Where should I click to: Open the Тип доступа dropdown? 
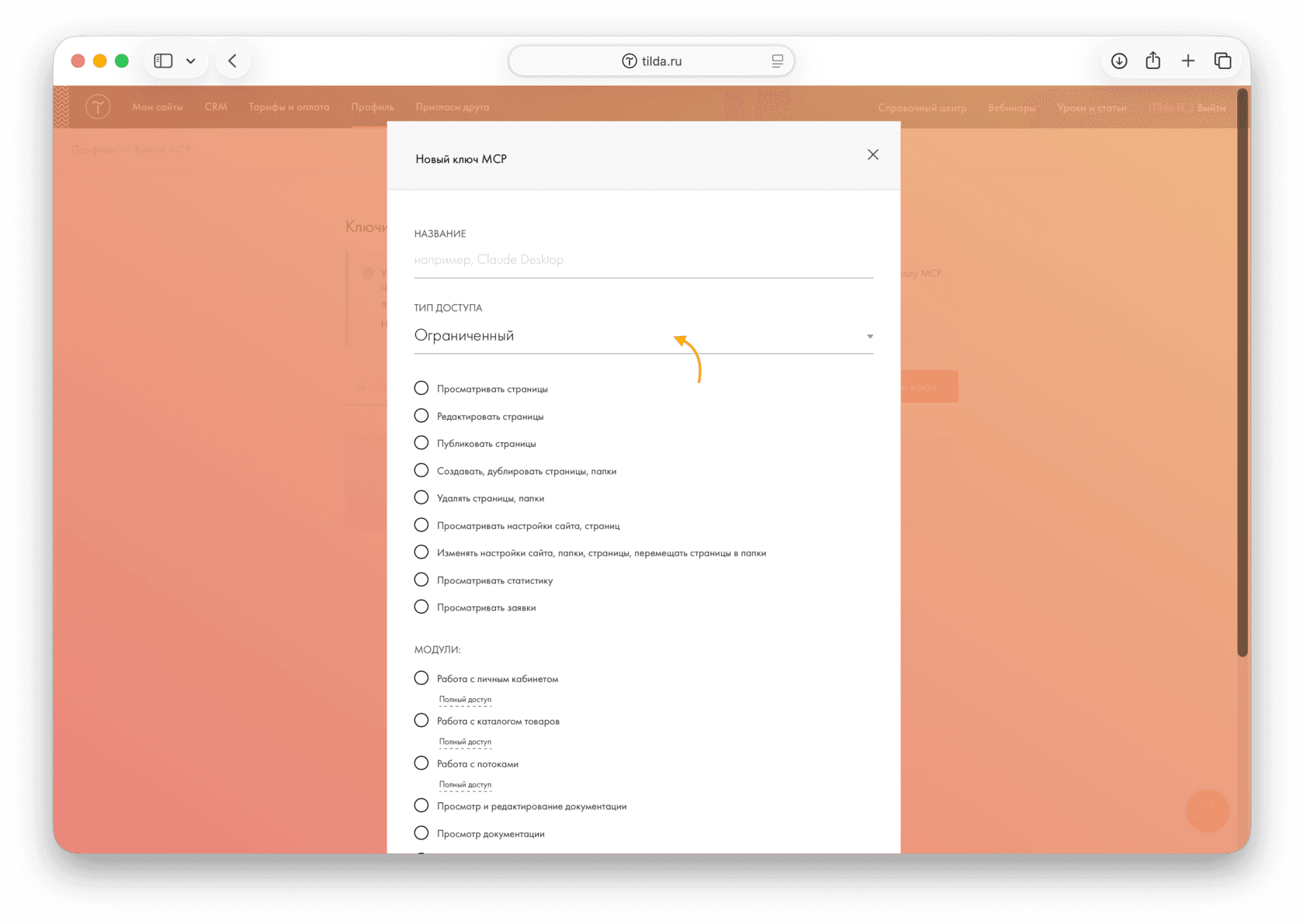coord(643,336)
